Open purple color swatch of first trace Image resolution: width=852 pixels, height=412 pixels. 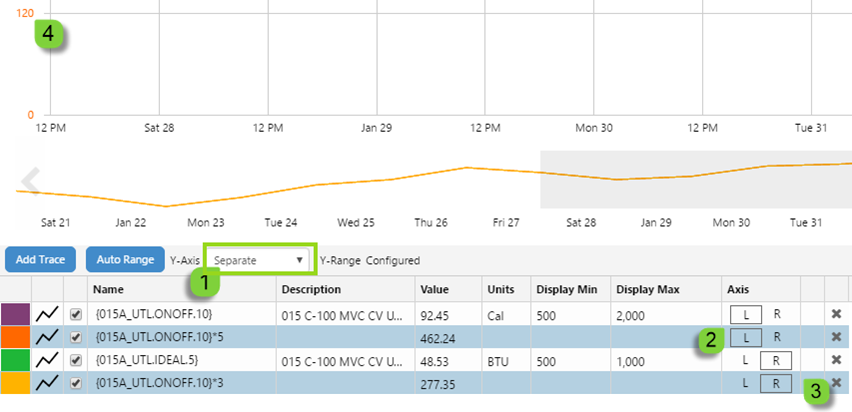(x=16, y=314)
